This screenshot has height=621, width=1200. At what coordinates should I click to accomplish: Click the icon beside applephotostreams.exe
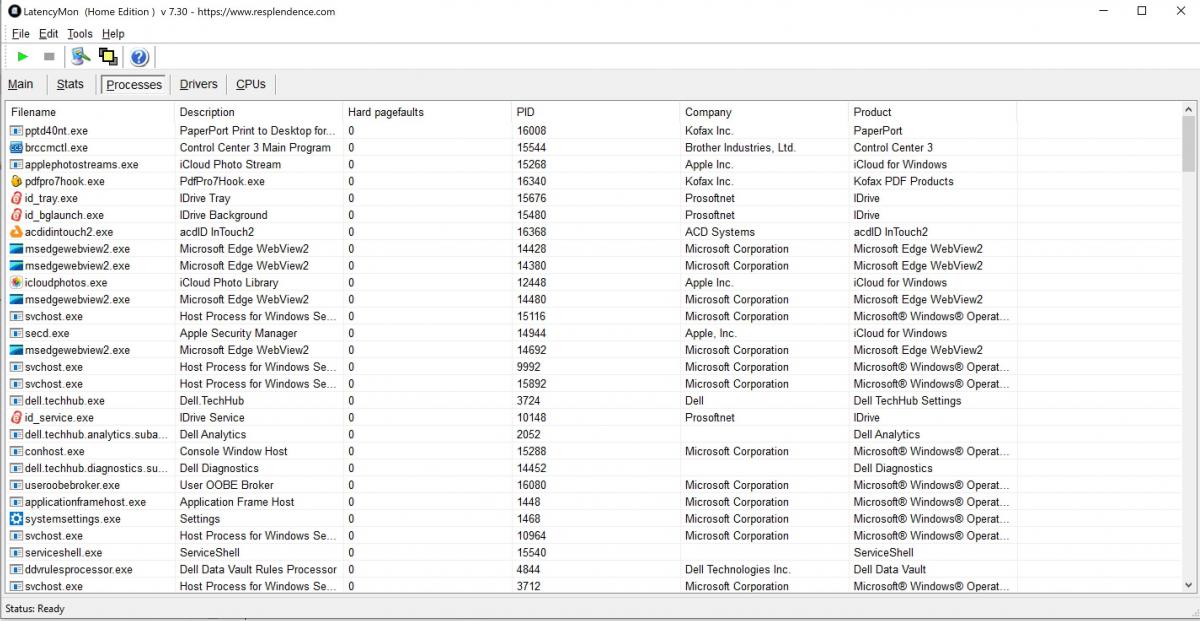point(16,165)
